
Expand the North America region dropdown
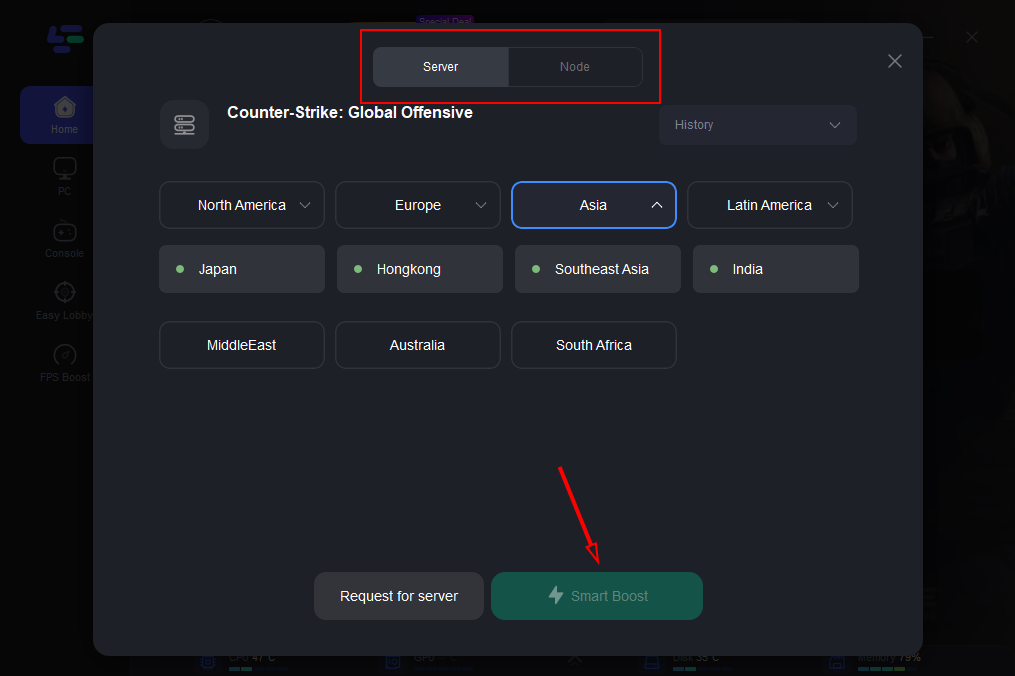(242, 205)
